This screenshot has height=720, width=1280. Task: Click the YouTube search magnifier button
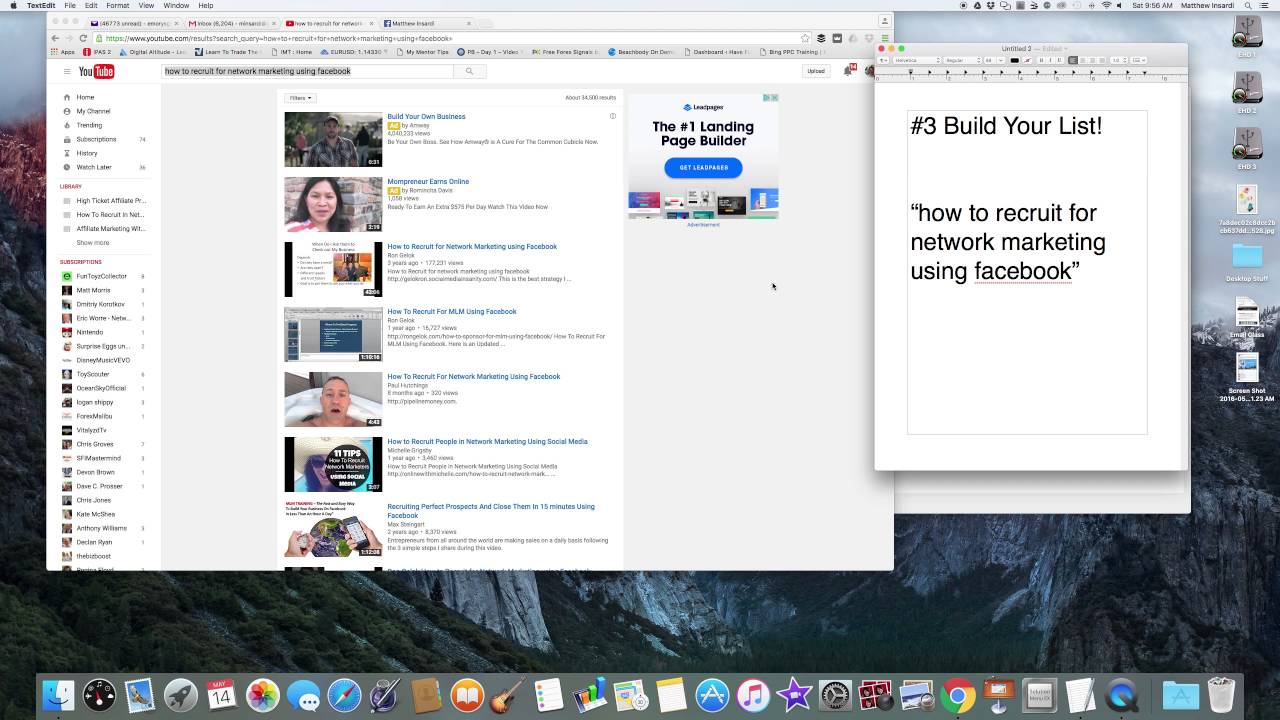coord(468,71)
